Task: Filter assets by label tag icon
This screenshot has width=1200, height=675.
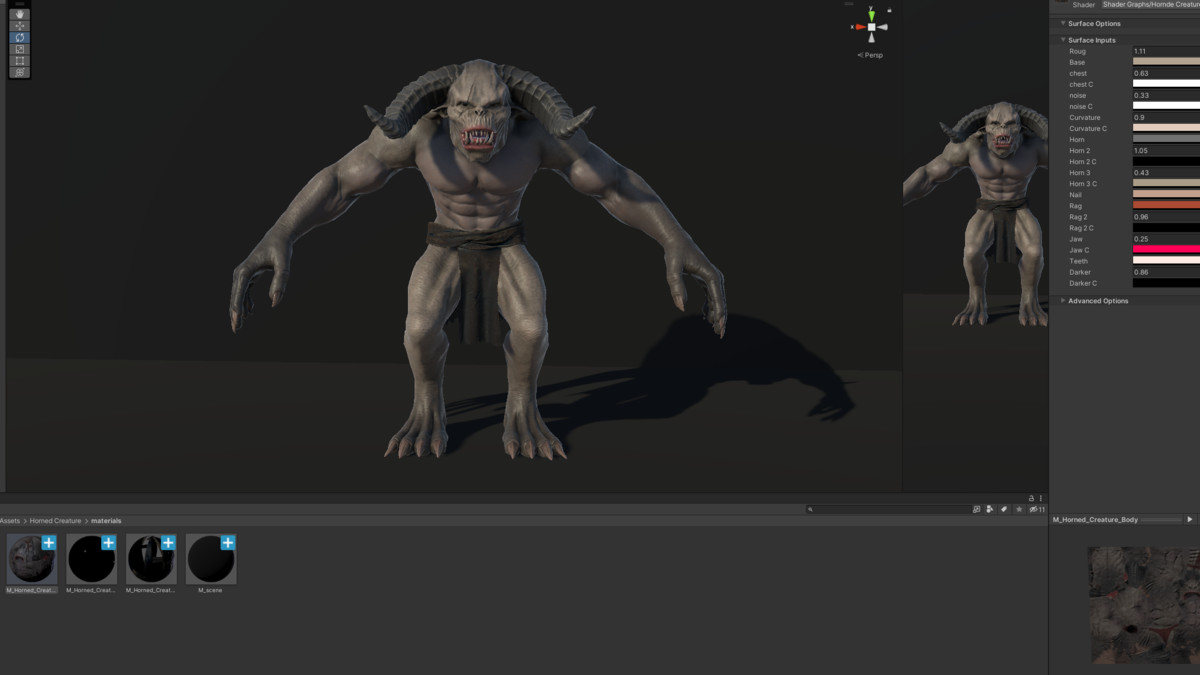Action: point(1004,509)
